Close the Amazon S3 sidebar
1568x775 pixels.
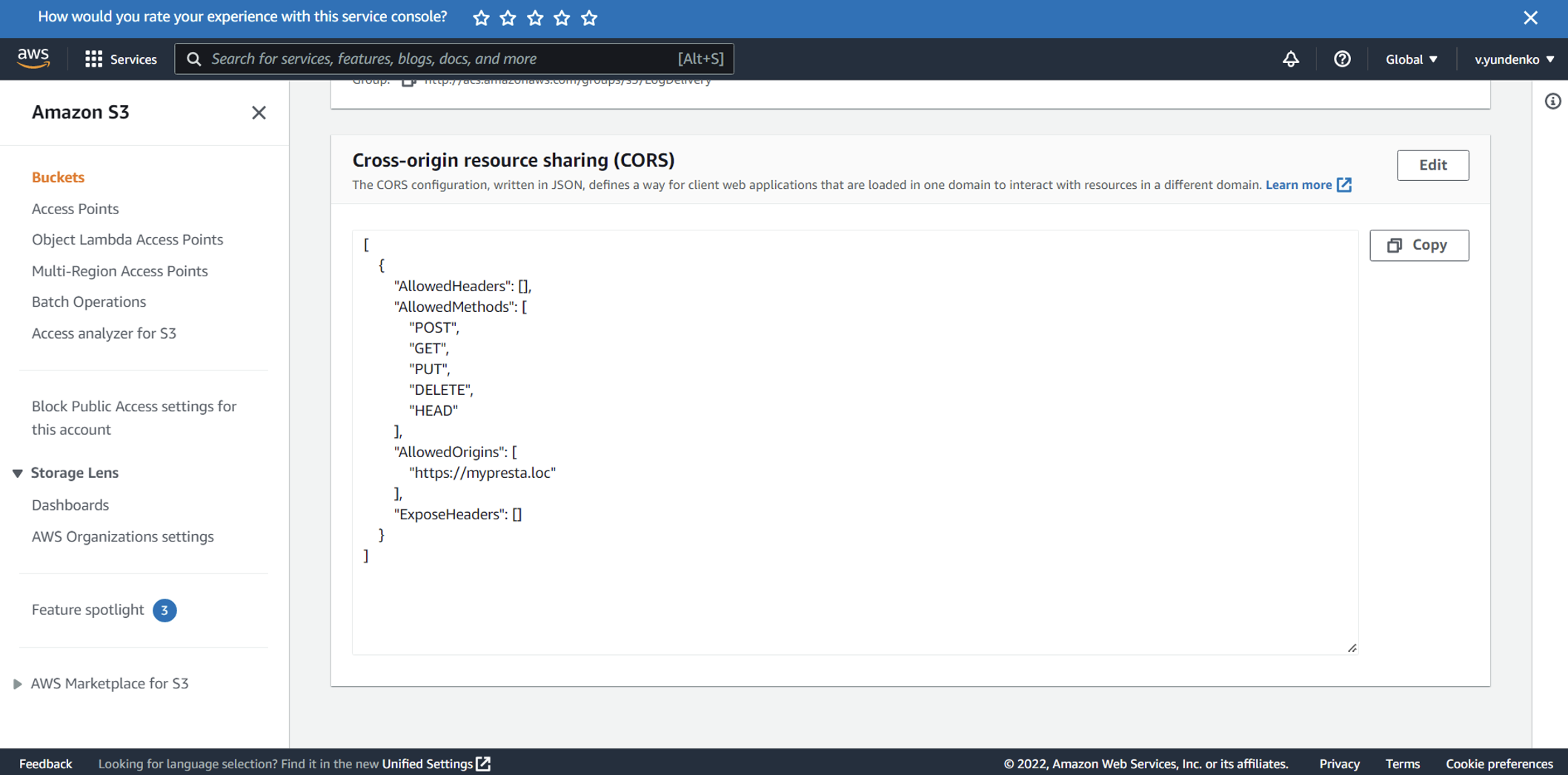259,113
